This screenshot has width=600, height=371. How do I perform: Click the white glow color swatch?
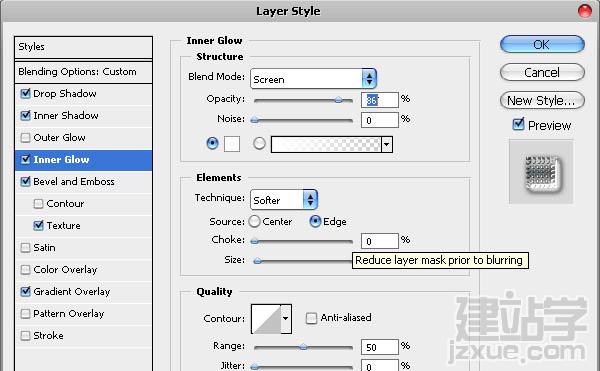[x=232, y=144]
